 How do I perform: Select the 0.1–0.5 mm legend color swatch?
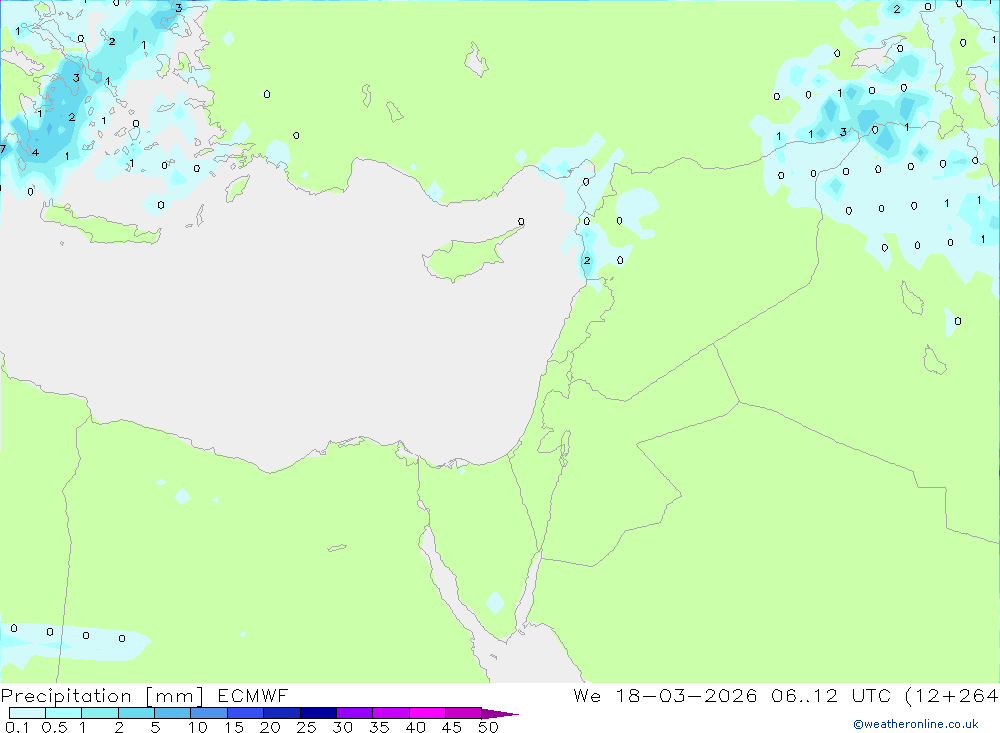(27, 713)
